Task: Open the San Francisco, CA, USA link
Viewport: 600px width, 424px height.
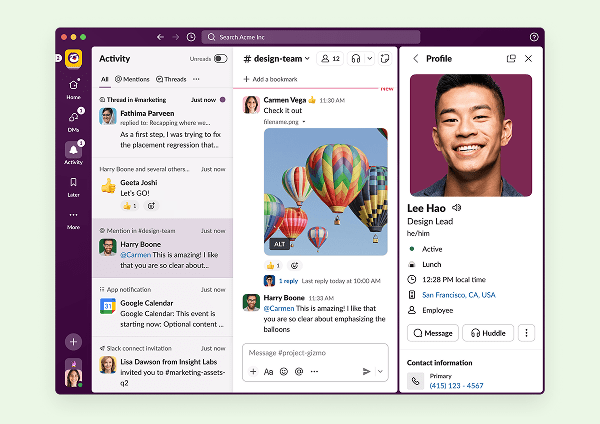Action: tap(458, 295)
